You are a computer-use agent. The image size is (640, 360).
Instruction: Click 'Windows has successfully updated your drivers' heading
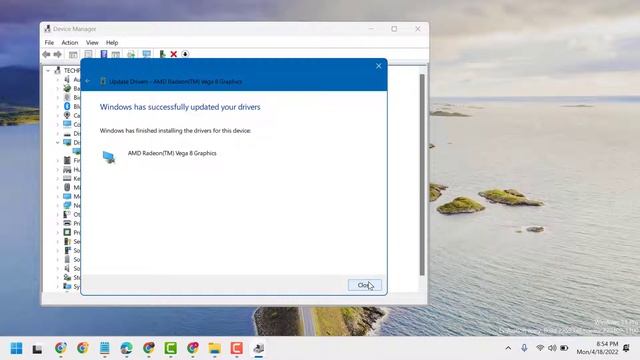click(x=180, y=107)
